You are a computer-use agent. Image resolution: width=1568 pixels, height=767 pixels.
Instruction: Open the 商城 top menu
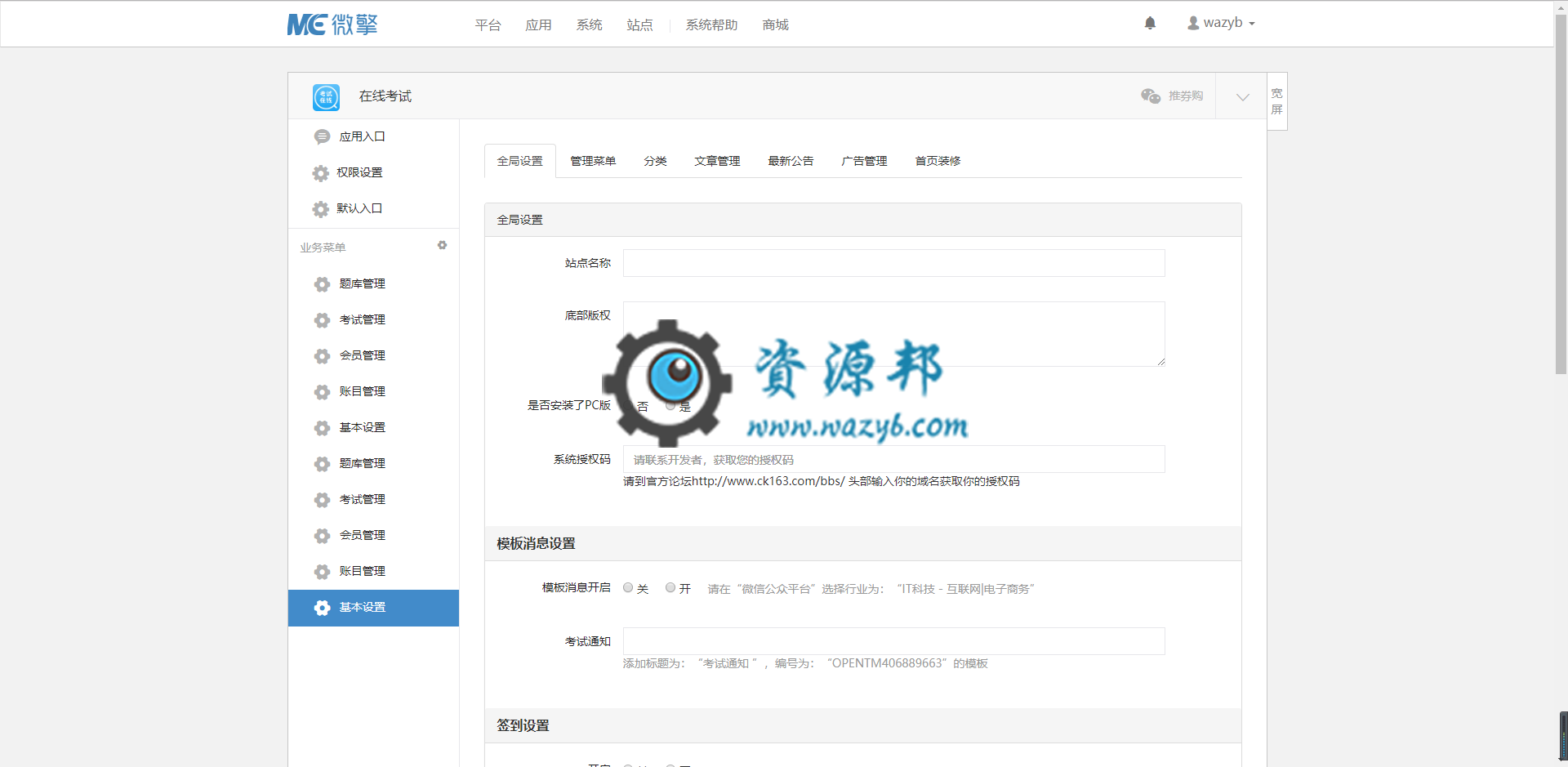(x=775, y=25)
